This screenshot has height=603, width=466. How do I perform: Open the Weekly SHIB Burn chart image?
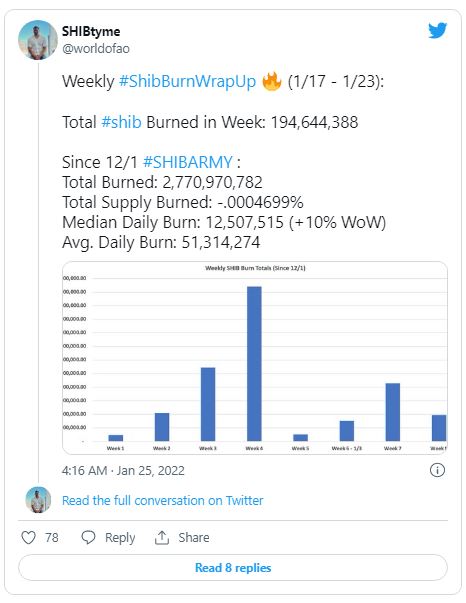pyautogui.click(x=255, y=358)
